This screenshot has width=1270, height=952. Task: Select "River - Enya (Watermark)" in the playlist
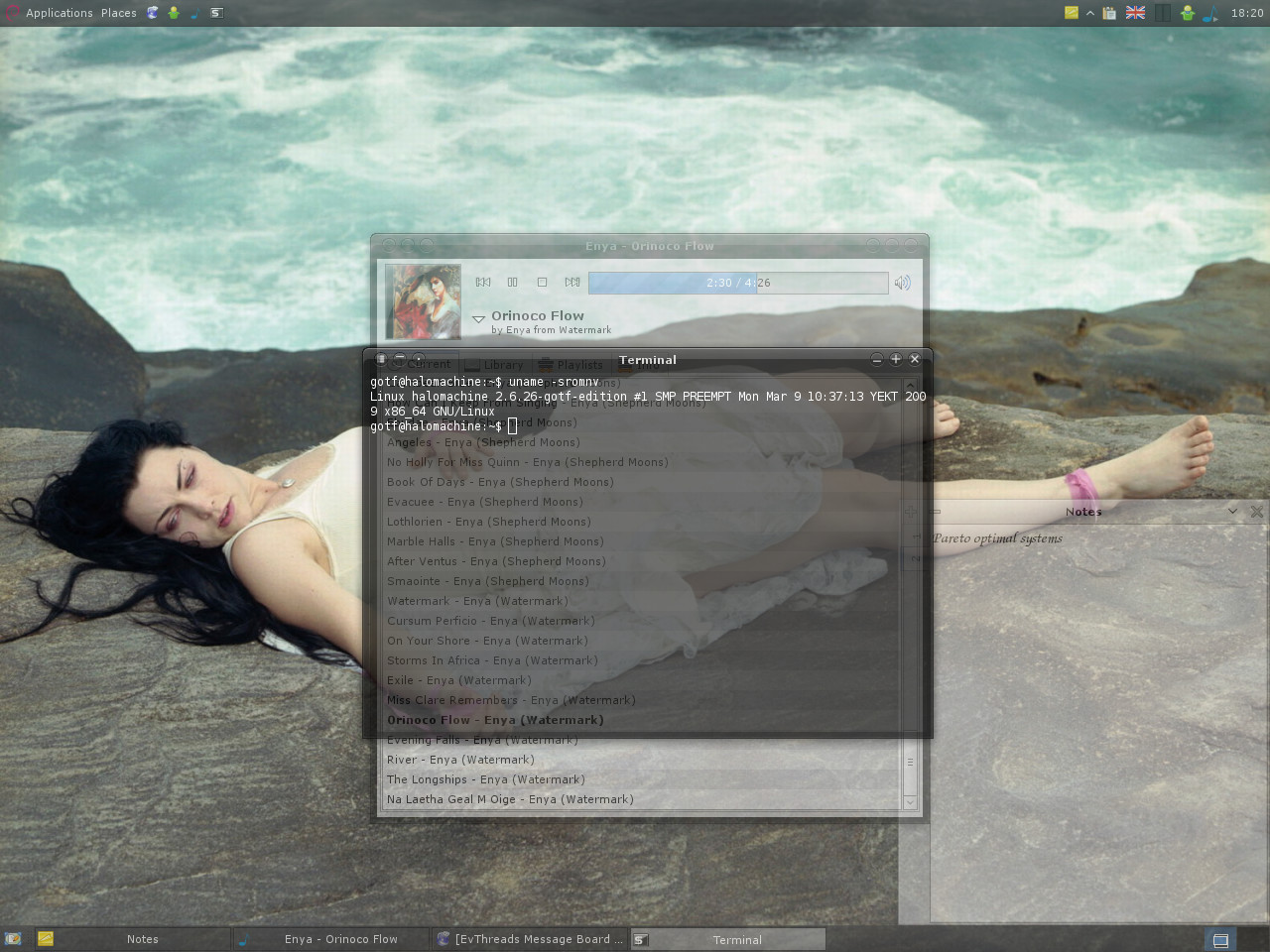(x=642, y=760)
